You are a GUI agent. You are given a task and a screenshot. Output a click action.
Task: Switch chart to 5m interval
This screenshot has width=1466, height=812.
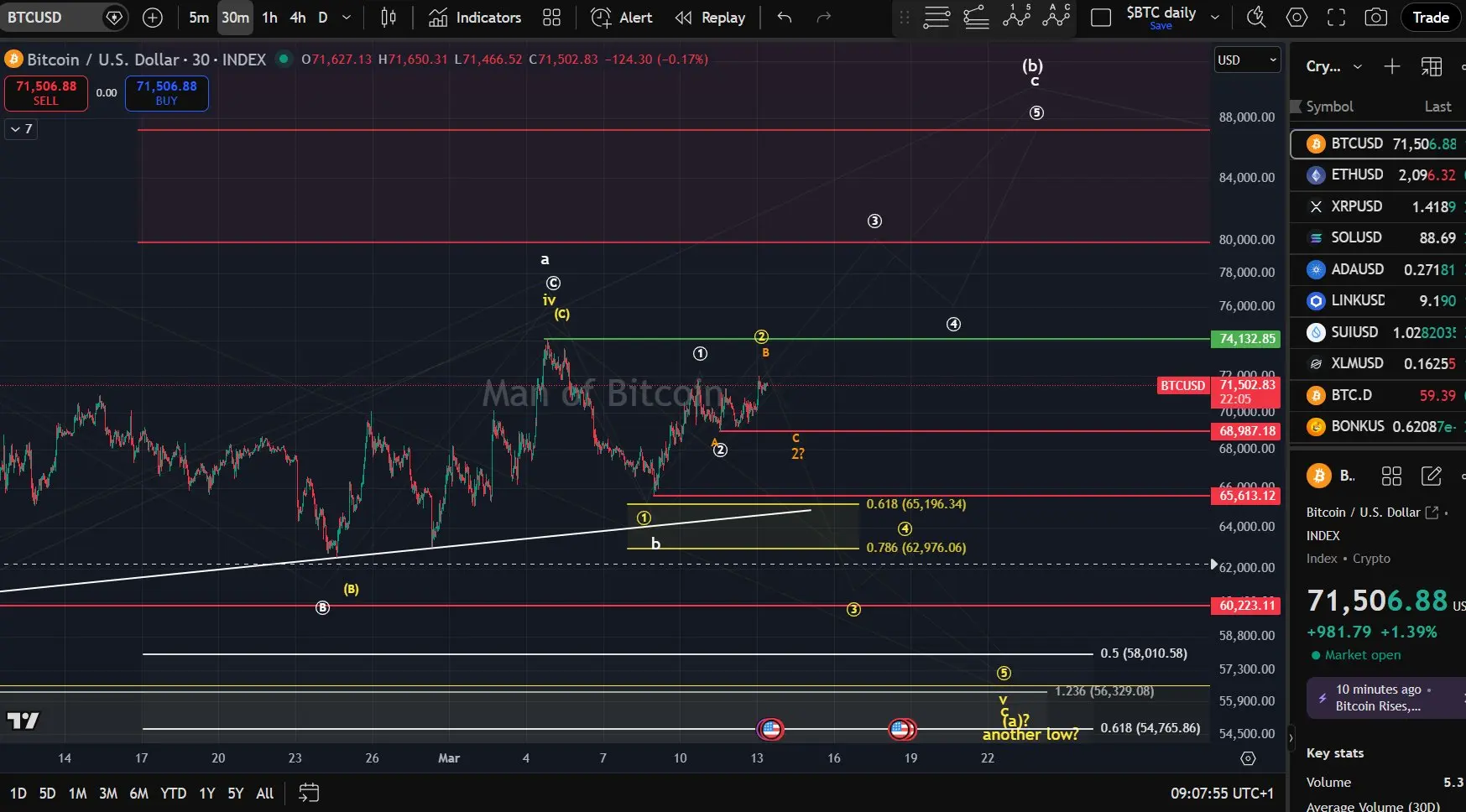click(x=199, y=18)
